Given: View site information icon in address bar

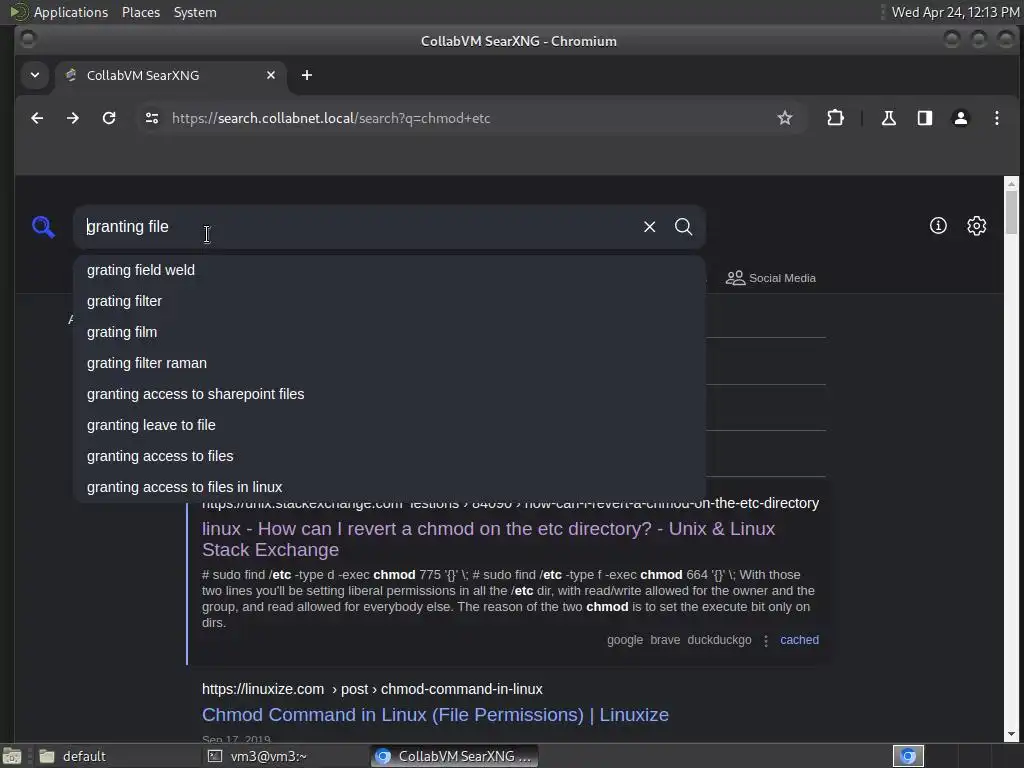Looking at the screenshot, I should pyautogui.click(x=152, y=118).
